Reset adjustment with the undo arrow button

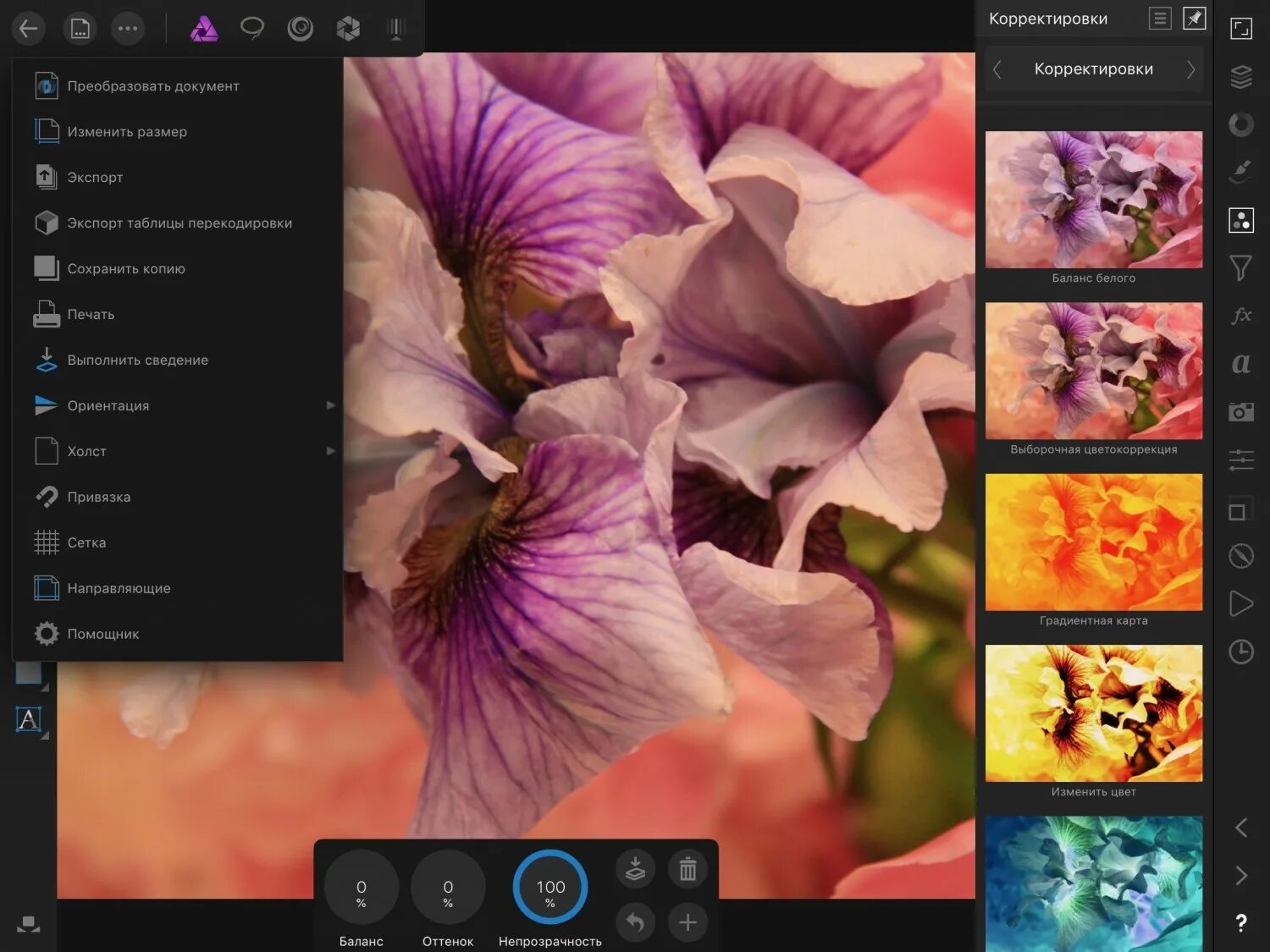tap(635, 922)
